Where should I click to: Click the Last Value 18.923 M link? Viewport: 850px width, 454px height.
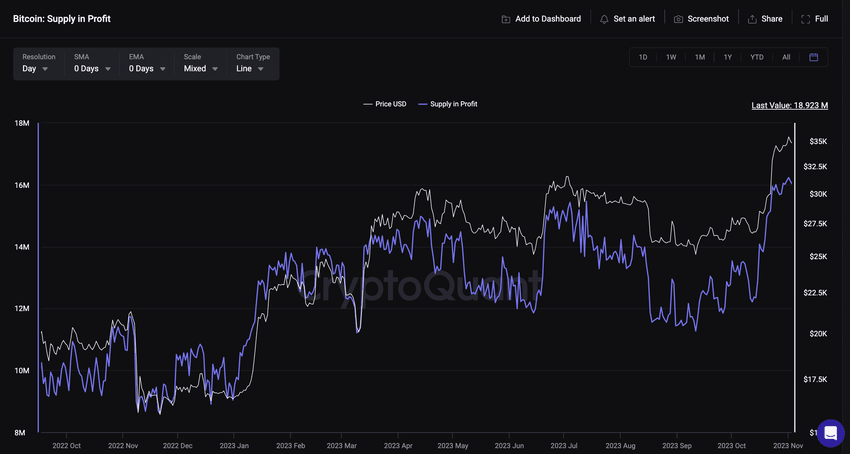(789, 105)
